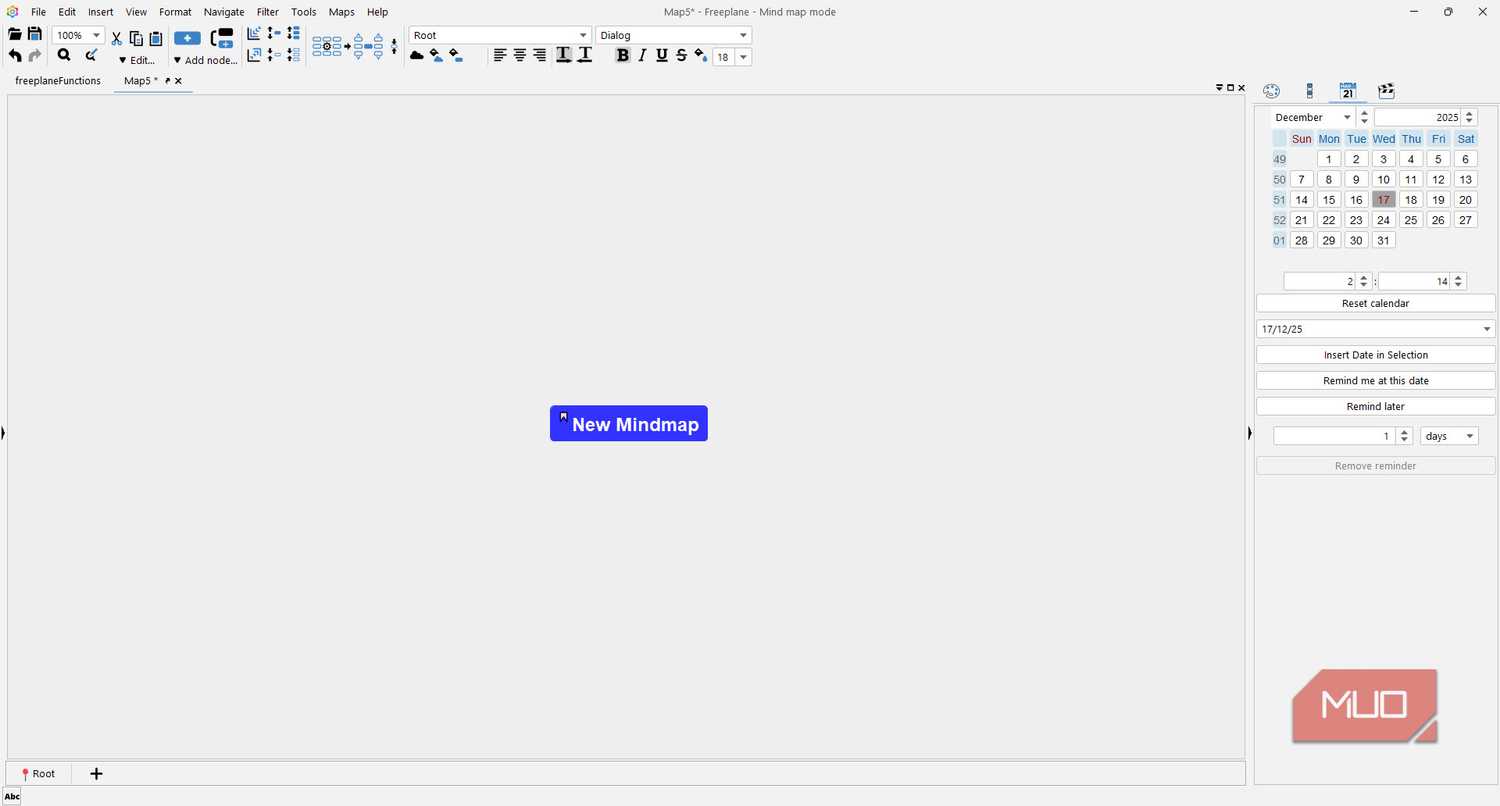Screen dimensions: 1500x806
Task: Expand the Add node... toolbar menu
Action: (x=206, y=60)
